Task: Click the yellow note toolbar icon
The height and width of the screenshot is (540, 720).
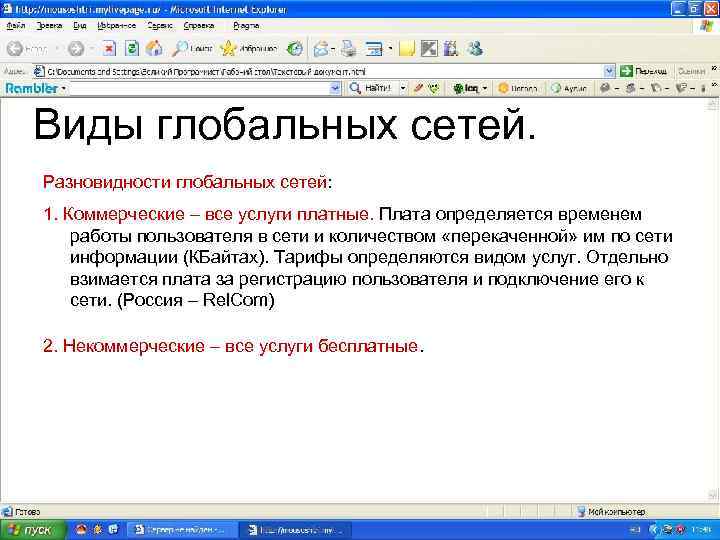Action: tap(407, 48)
